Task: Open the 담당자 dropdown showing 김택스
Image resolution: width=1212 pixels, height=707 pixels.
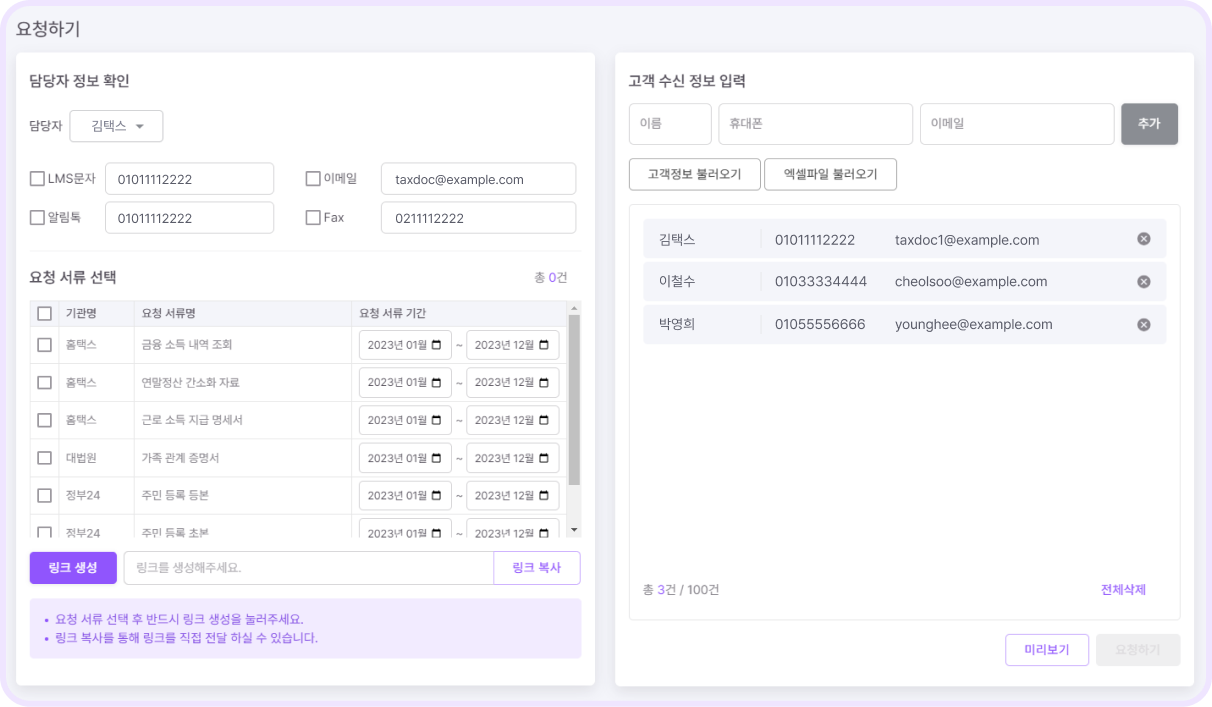Action: pyautogui.click(x=116, y=126)
